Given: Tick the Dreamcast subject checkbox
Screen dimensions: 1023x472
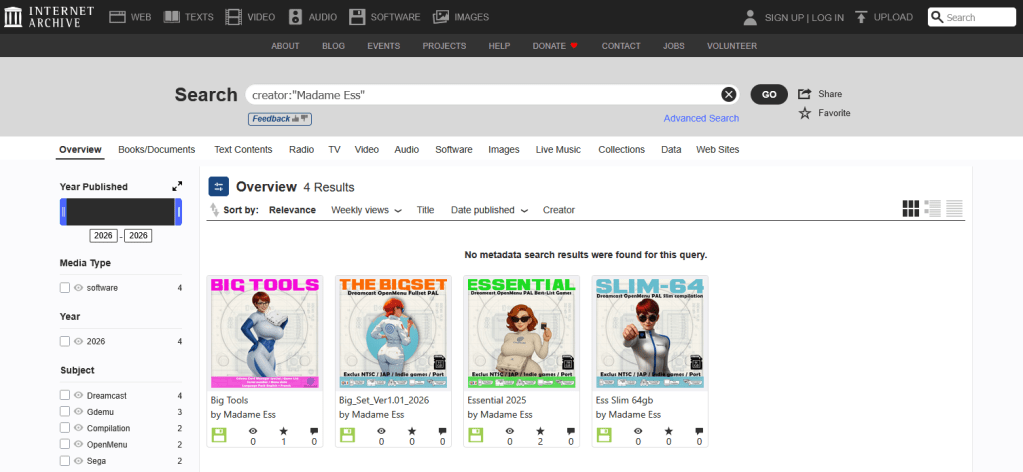Looking at the screenshot, I should click(65, 396).
